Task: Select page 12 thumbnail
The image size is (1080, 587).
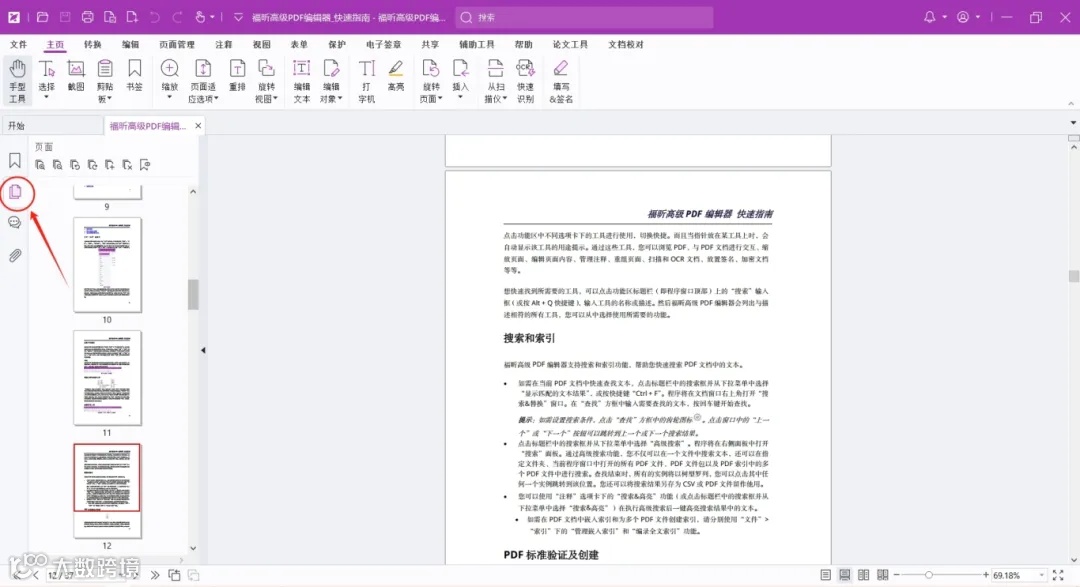Action: pyautogui.click(x=107, y=491)
